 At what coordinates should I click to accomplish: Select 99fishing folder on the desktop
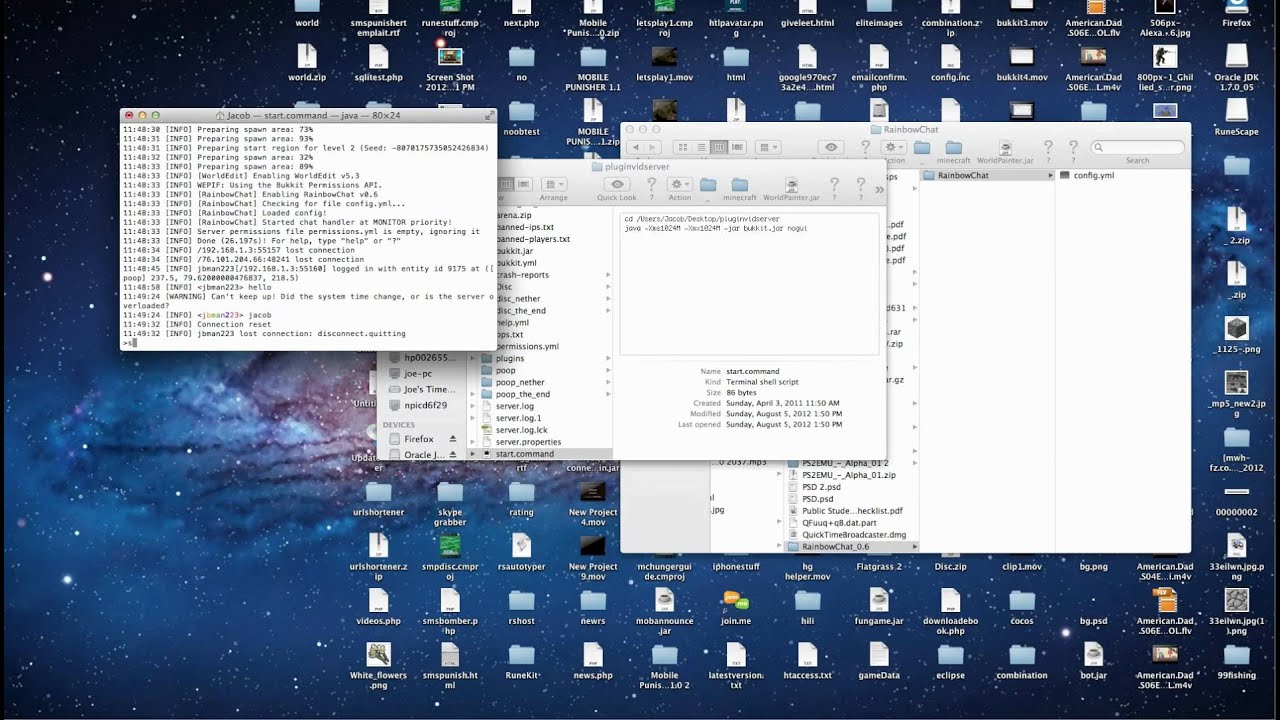click(1237, 661)
